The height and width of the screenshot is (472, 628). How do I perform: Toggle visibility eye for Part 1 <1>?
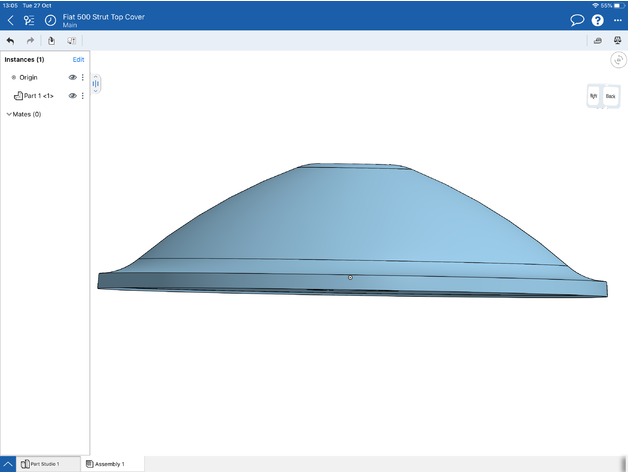coord(72,96)
